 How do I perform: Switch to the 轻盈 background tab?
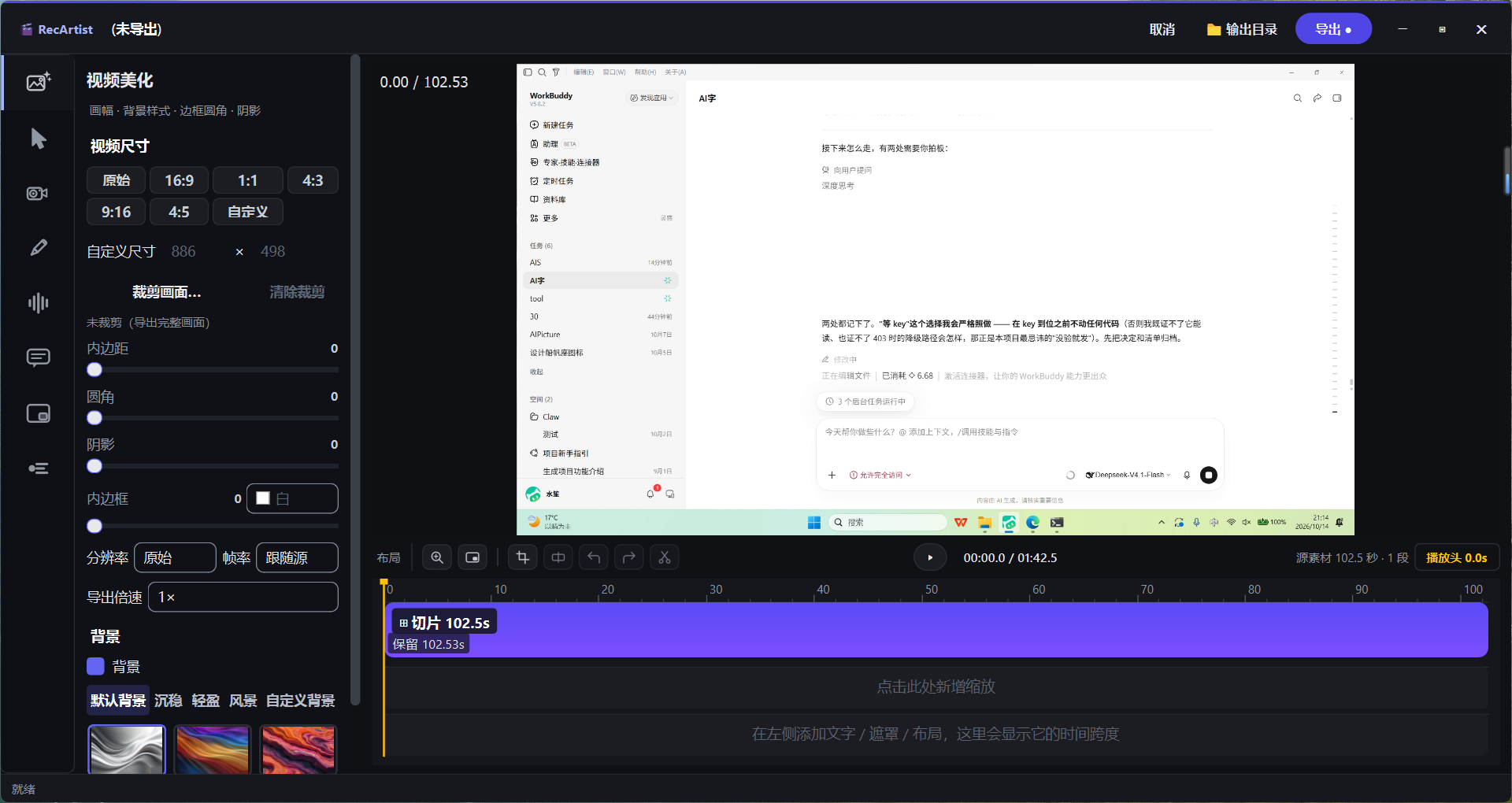point(206,701)
